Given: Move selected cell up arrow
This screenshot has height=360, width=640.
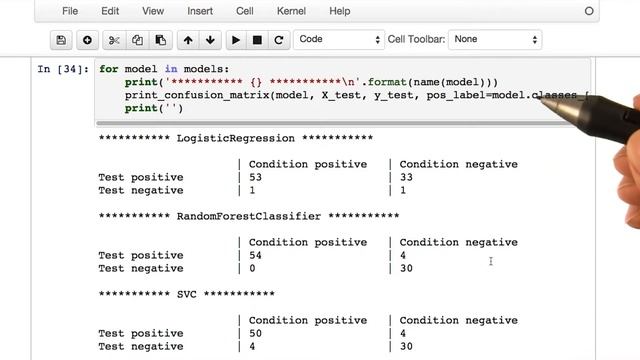Looking at the screenshot, I should (188, 40).
